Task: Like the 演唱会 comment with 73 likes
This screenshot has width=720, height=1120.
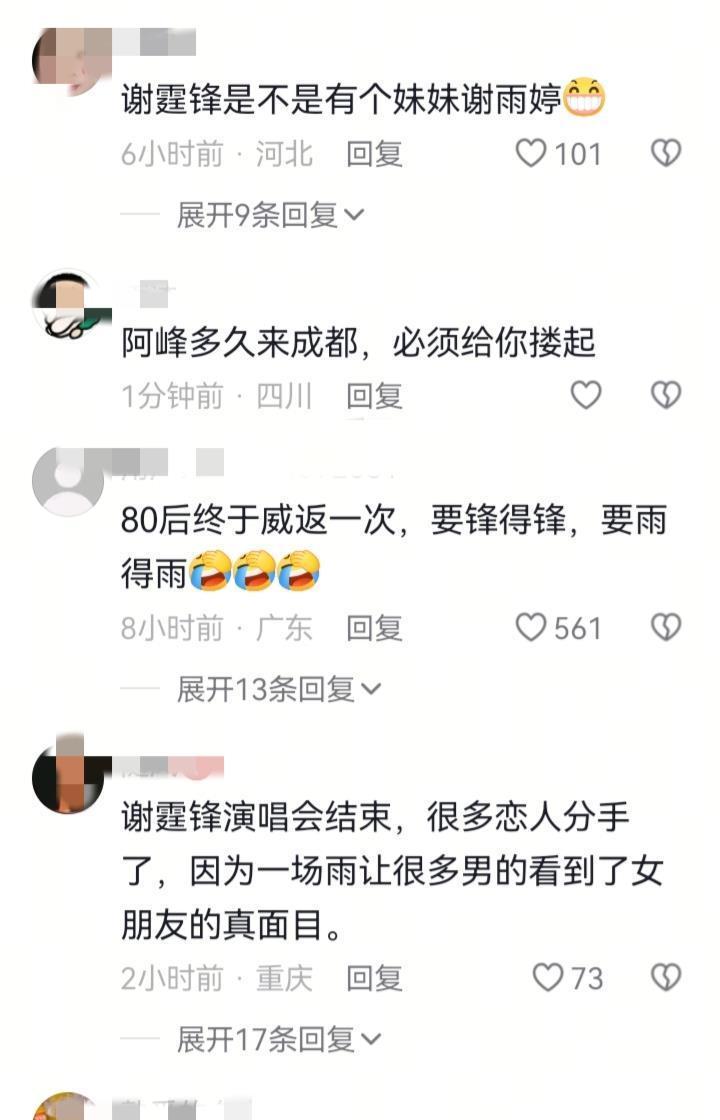Action: point(548,977)
